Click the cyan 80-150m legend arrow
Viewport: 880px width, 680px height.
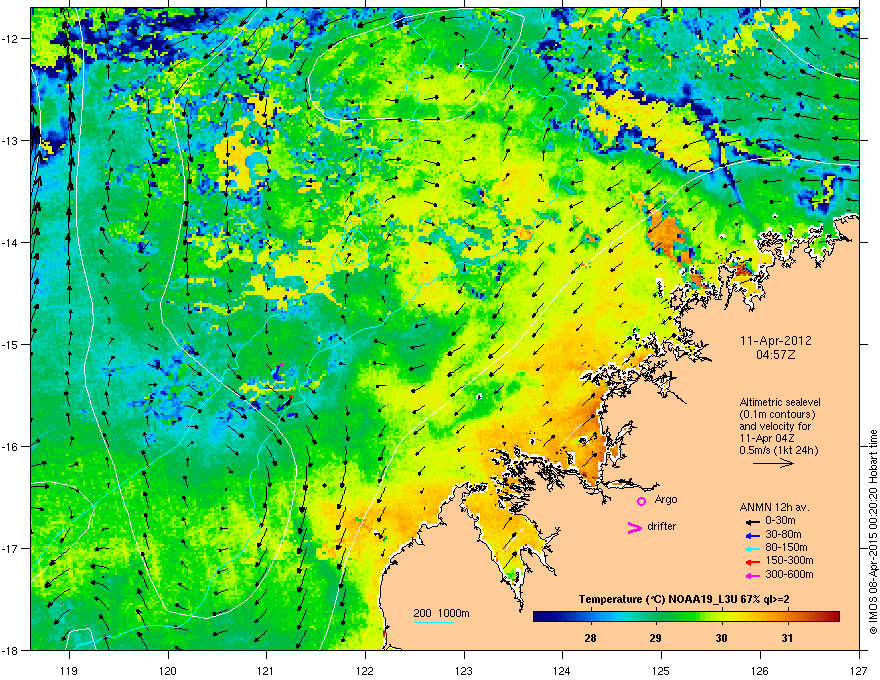pyautogui.click(x=752, y=548)
